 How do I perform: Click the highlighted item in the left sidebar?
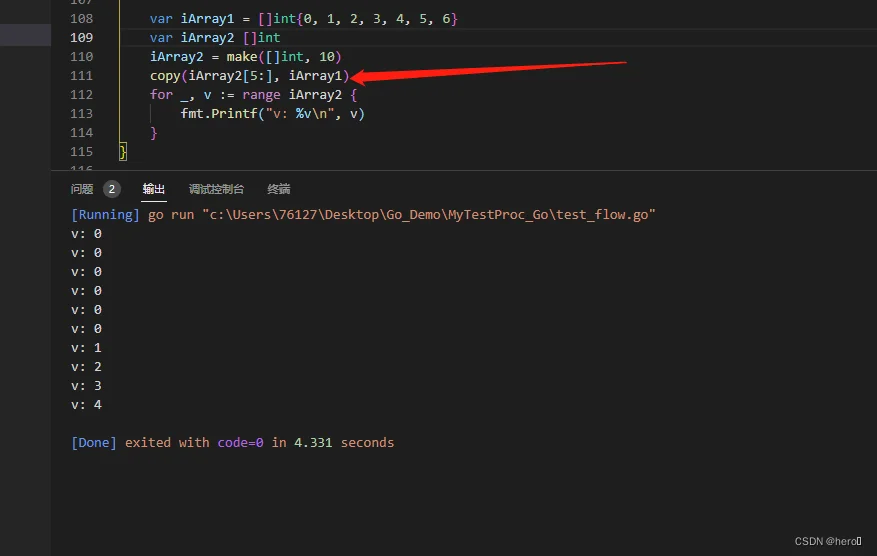(25, 35)
